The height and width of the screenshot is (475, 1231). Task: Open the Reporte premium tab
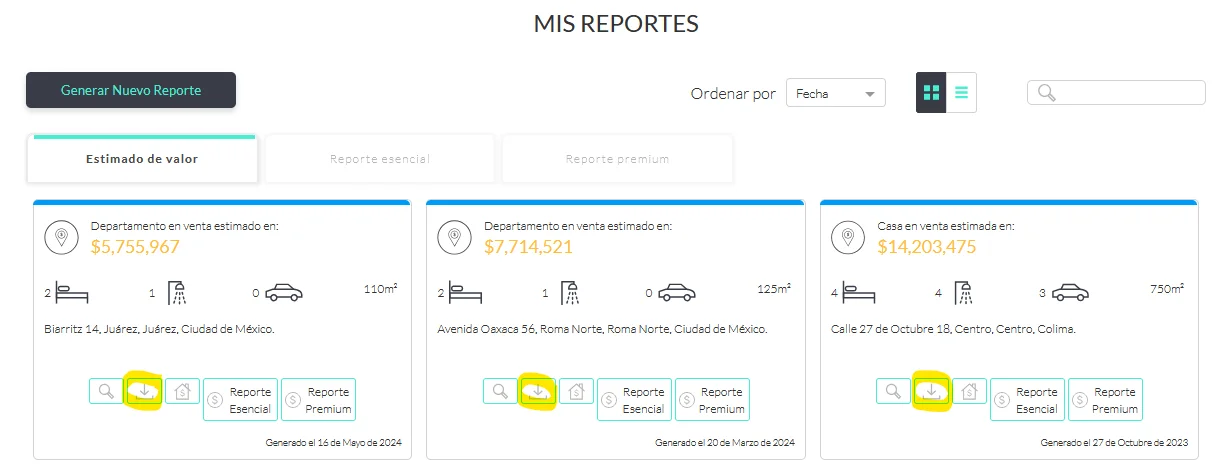coord(617,159)
